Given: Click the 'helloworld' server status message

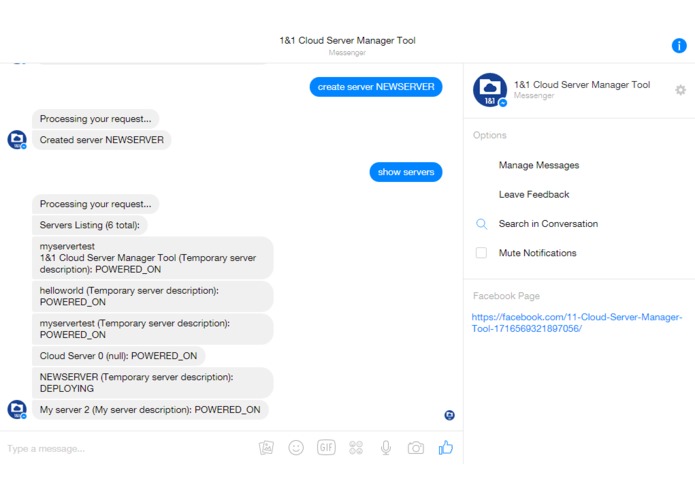Looking at the screenshot, I should [x=152, y=296].
